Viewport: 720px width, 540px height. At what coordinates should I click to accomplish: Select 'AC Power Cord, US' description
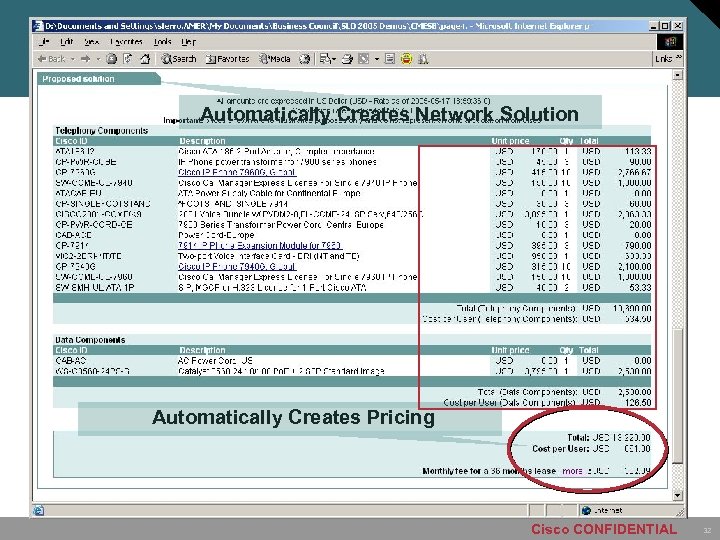pos(215,360)
